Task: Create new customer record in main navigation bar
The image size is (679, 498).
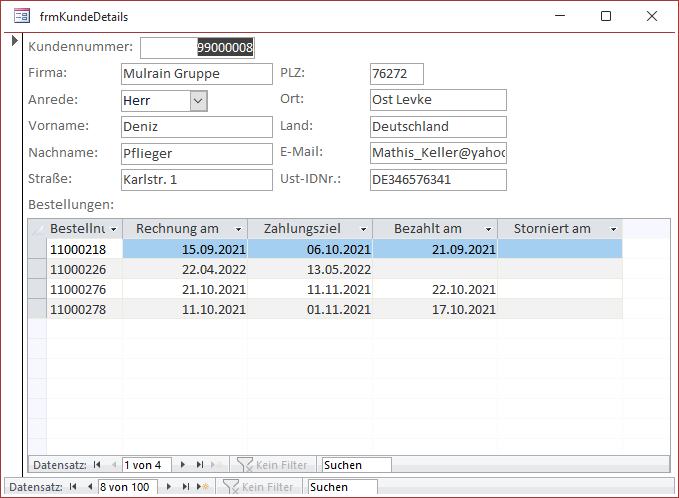Action: (x=203, y=487)
